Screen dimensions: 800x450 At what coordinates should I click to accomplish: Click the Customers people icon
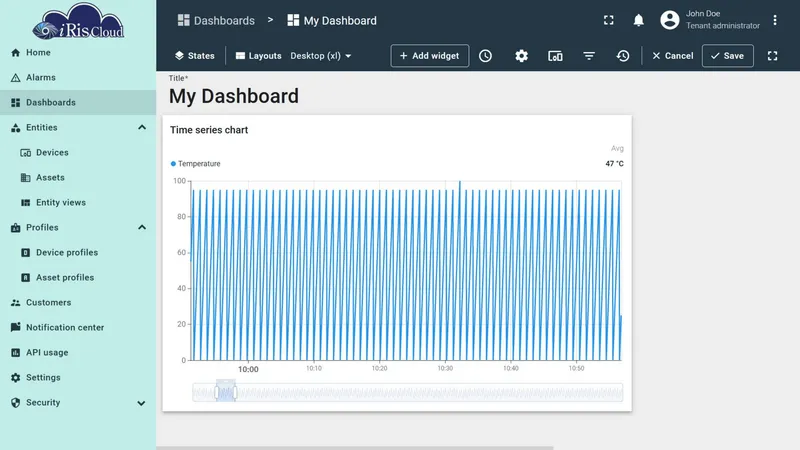coord(16,303)
